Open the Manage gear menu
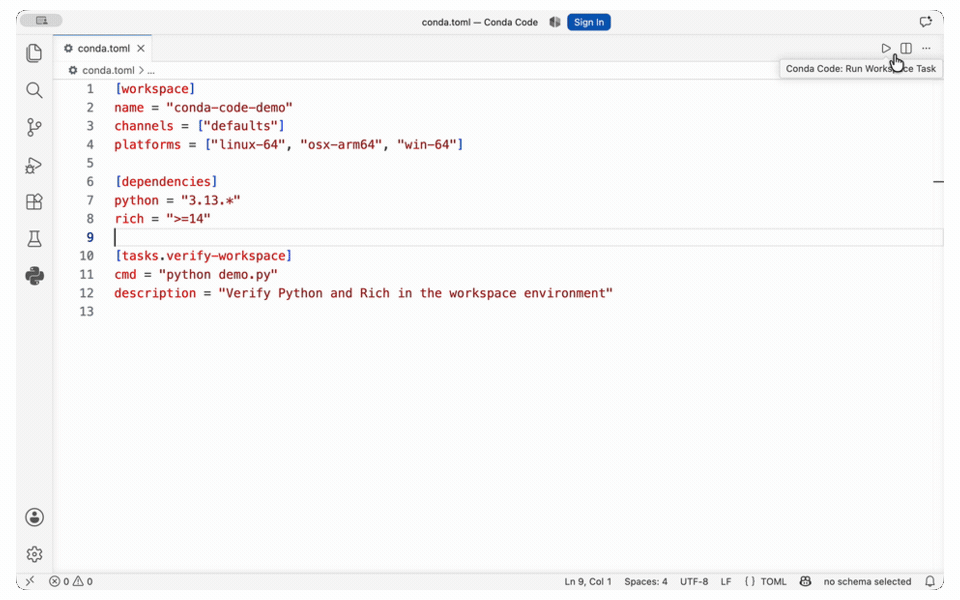The height and width of the screenshot is (600, 960). [34, 554]
